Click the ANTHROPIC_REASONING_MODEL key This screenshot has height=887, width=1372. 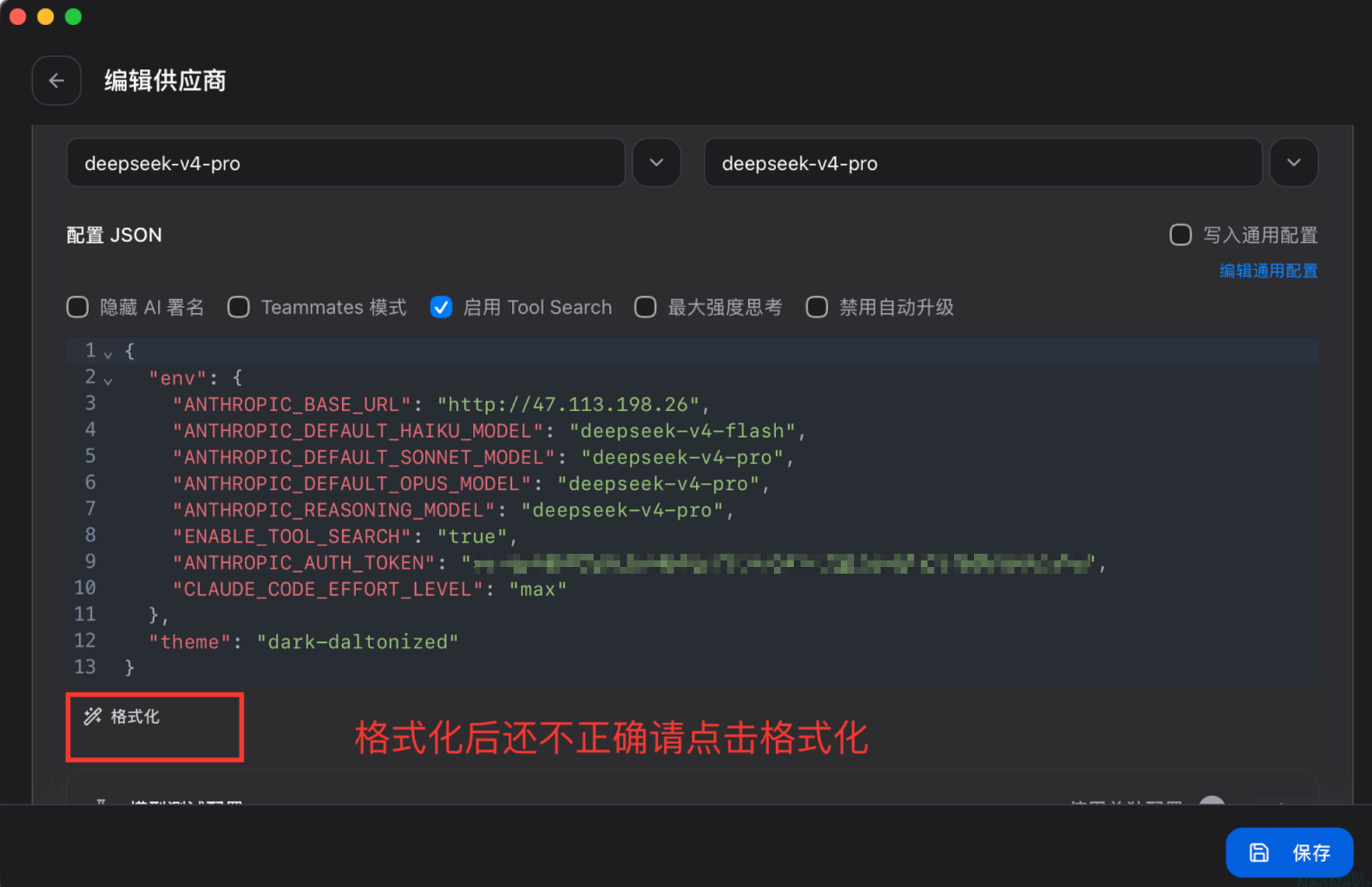(334, 510)
